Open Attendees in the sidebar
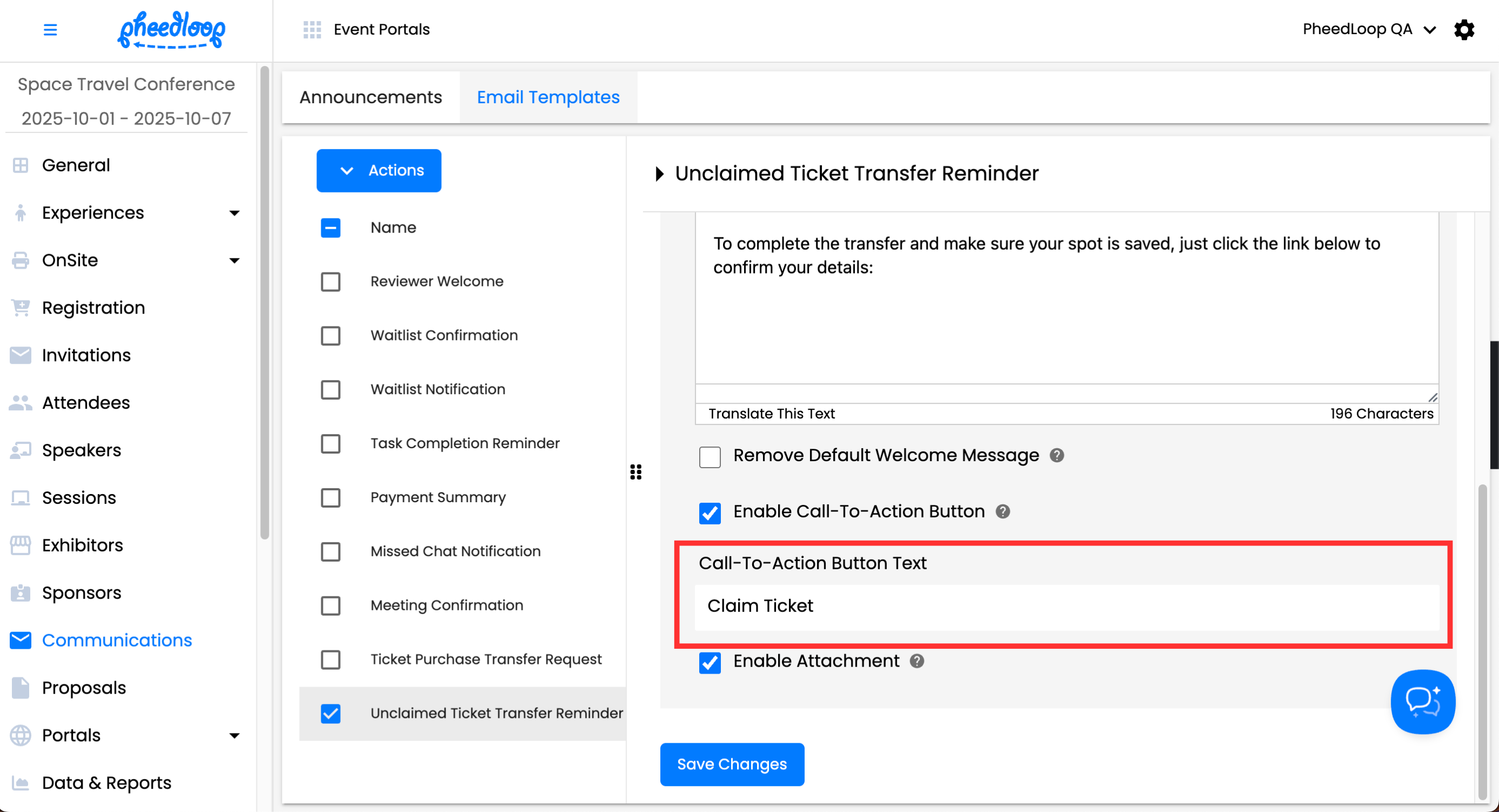 point(85,403)
